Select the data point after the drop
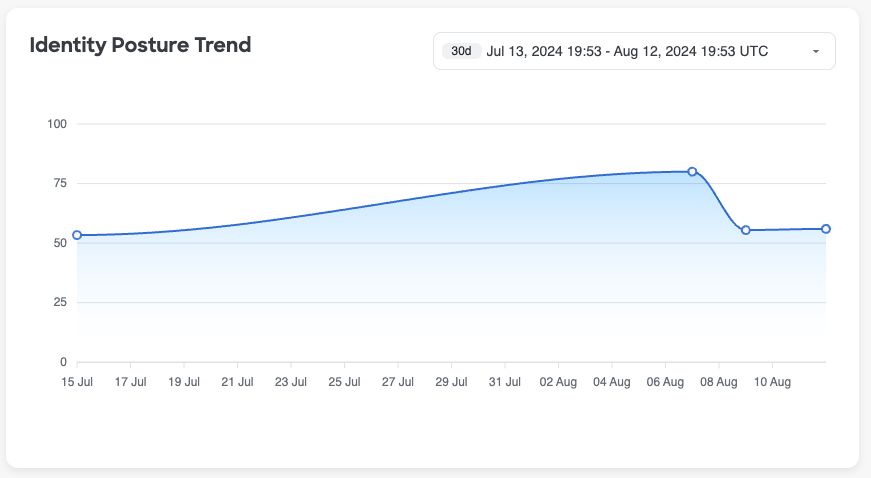The image size is (871, 478). pos(746,230)
